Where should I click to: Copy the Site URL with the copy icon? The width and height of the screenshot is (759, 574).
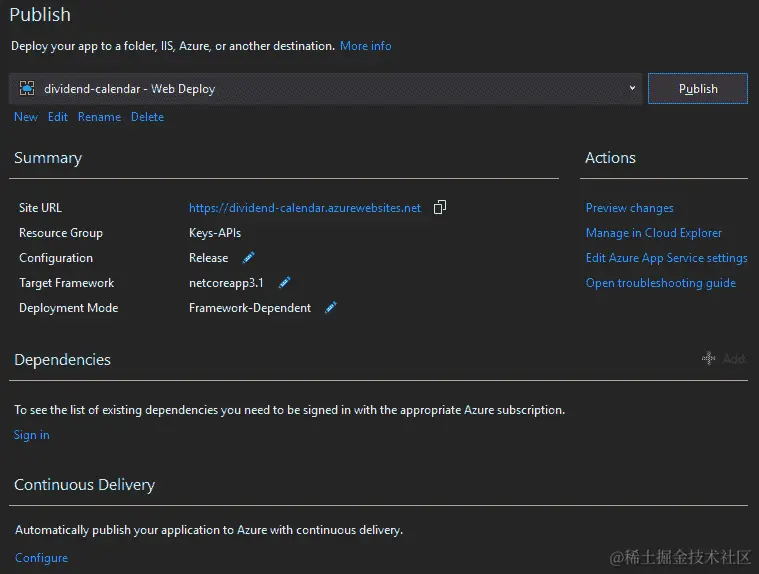440,208
